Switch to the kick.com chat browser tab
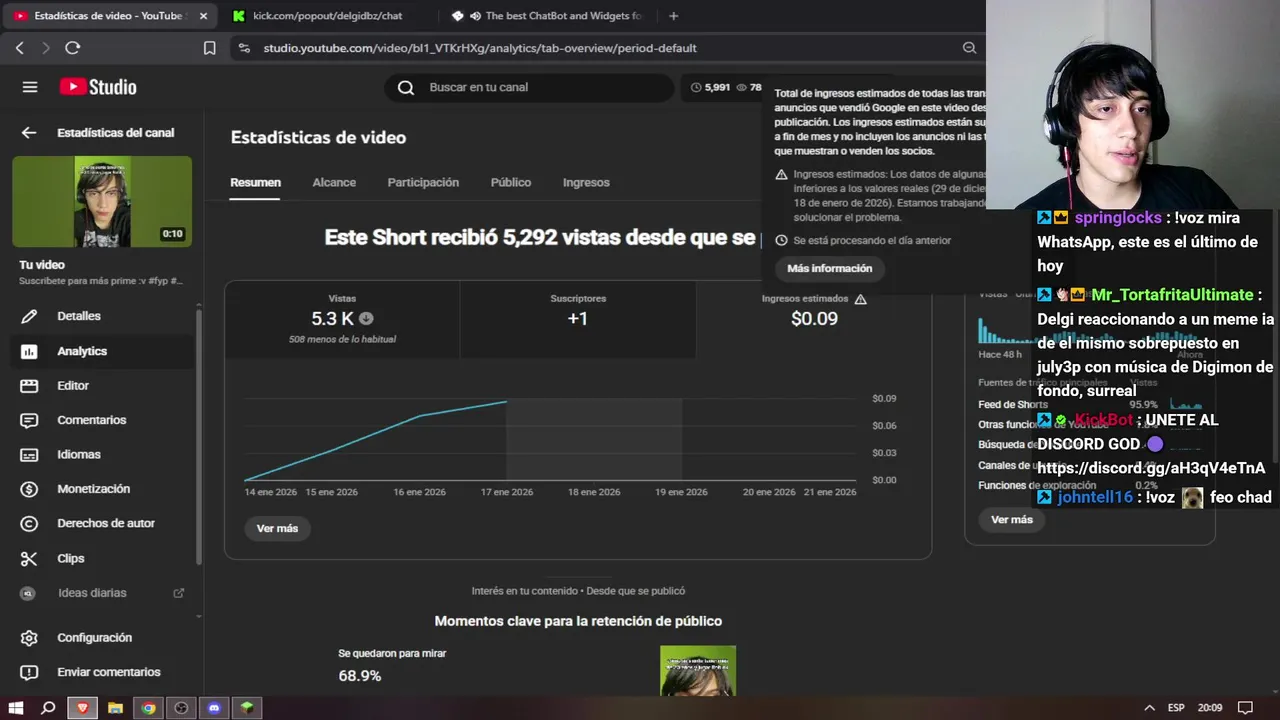This screenshot has width=1280, height=720. pyautogui.click(x=328, y=16)
